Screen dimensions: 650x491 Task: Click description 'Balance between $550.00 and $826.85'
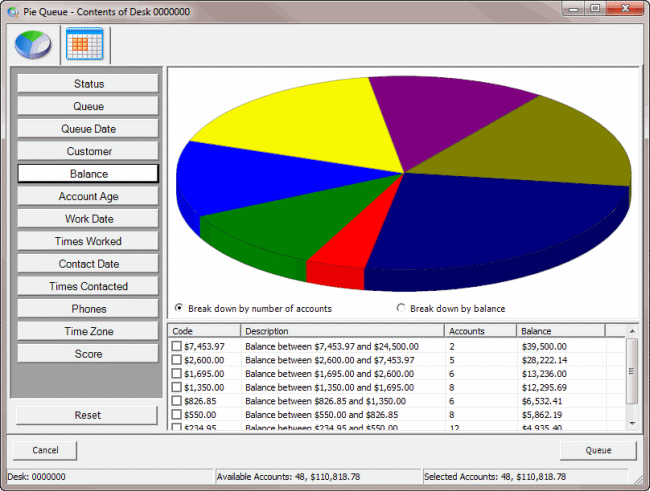point(322,415)
